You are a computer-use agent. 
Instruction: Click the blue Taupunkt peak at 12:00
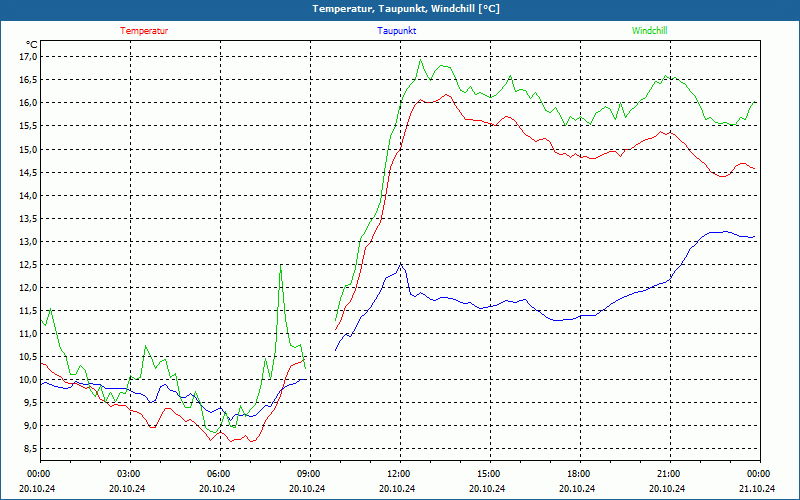point(401,265)
